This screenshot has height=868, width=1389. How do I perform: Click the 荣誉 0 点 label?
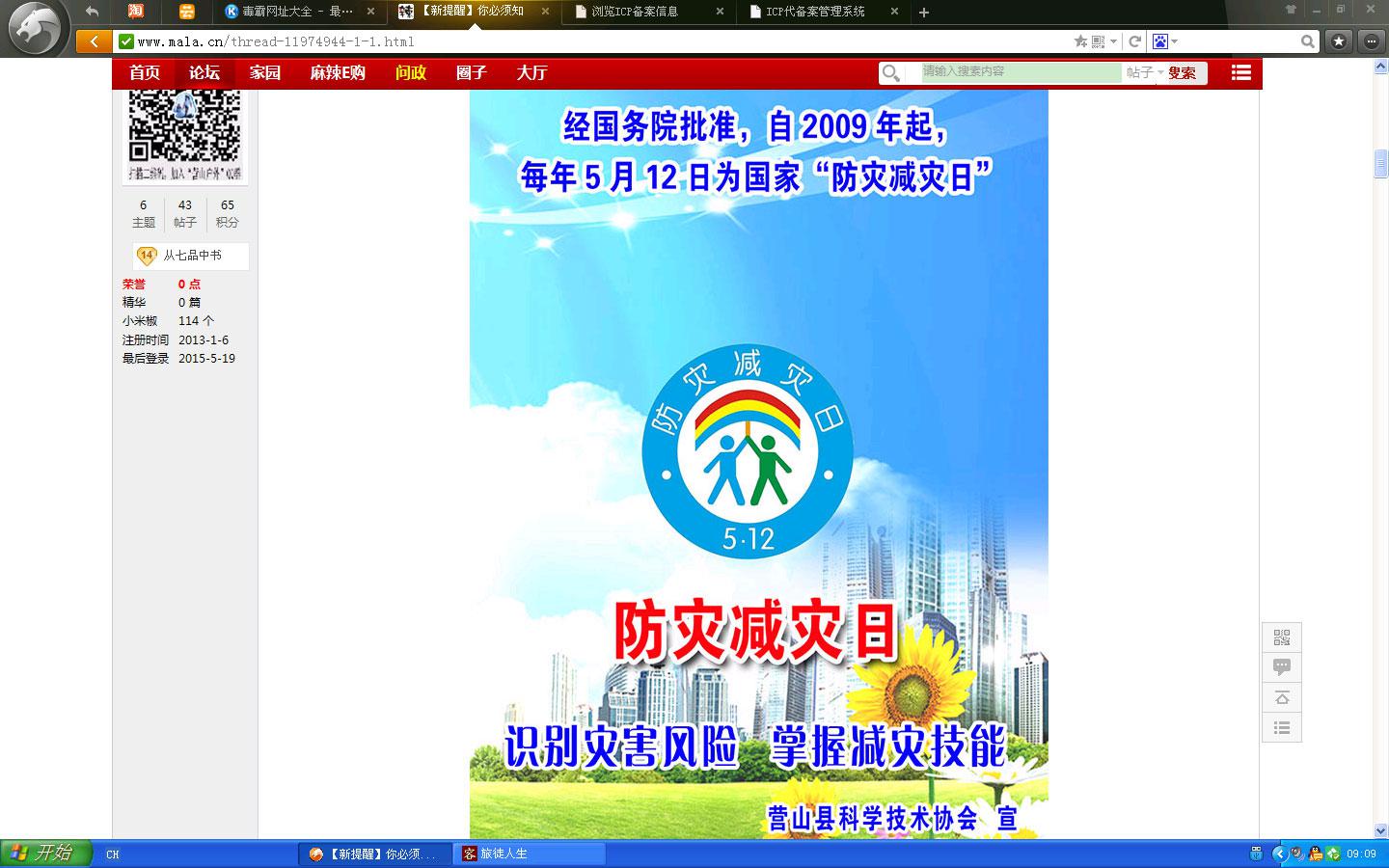pyautogui.click(x=161, y=284)
